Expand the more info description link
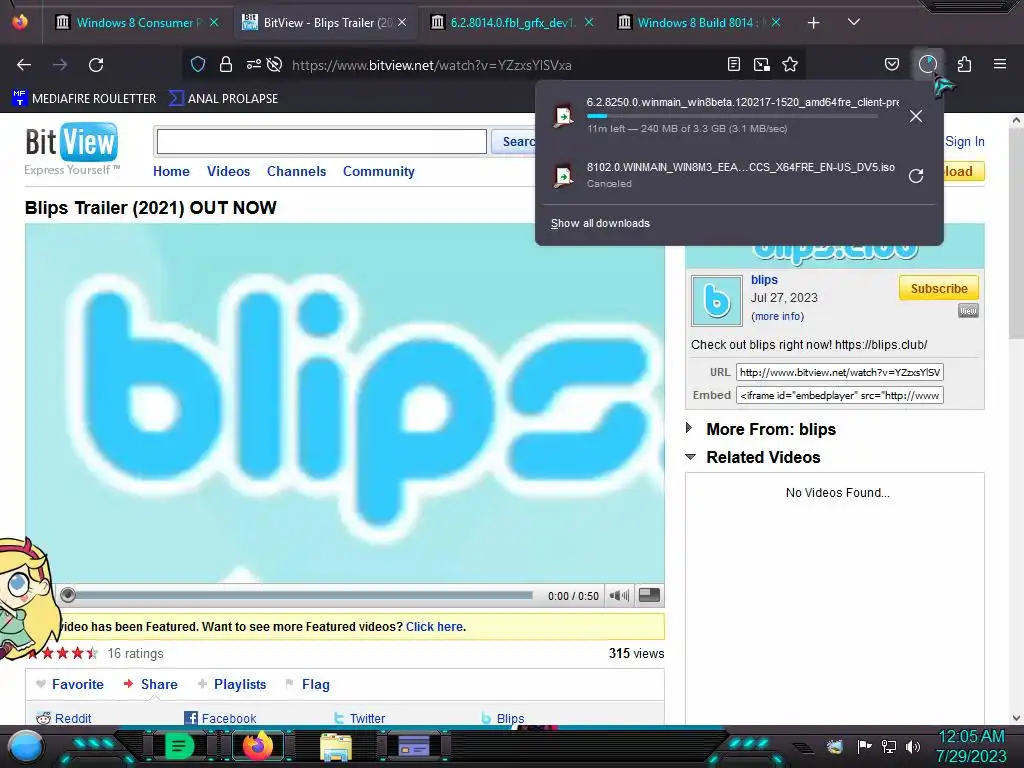Image resolution: width=1024 pixels, height=768 pixels. (x=777, y=316)
